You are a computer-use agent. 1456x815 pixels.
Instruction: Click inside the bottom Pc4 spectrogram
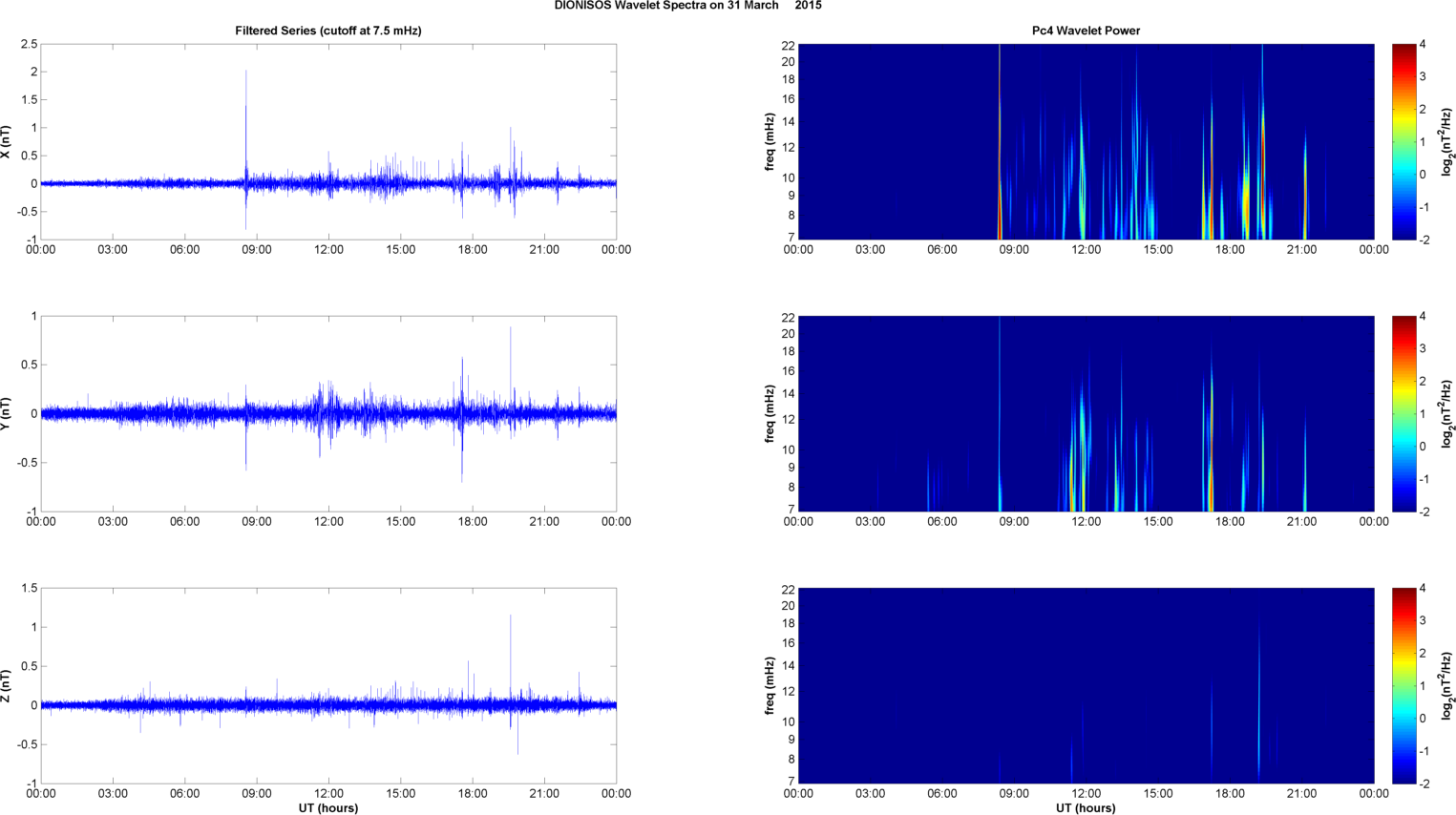coord(1086,685)
